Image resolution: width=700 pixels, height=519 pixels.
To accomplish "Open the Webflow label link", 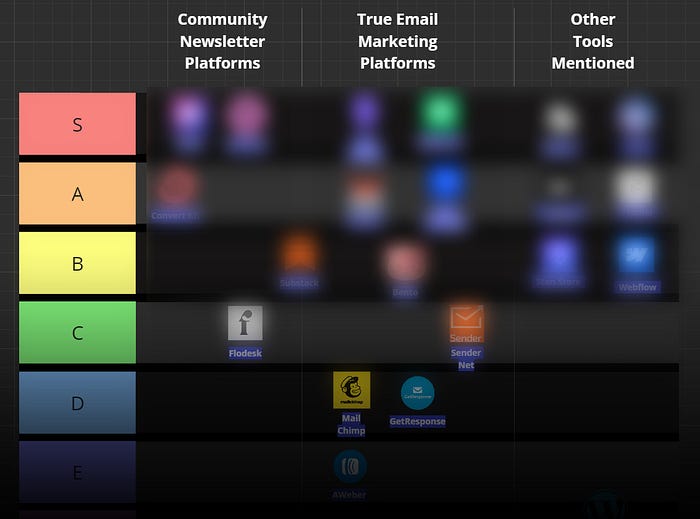I will [x=638, y=287].
